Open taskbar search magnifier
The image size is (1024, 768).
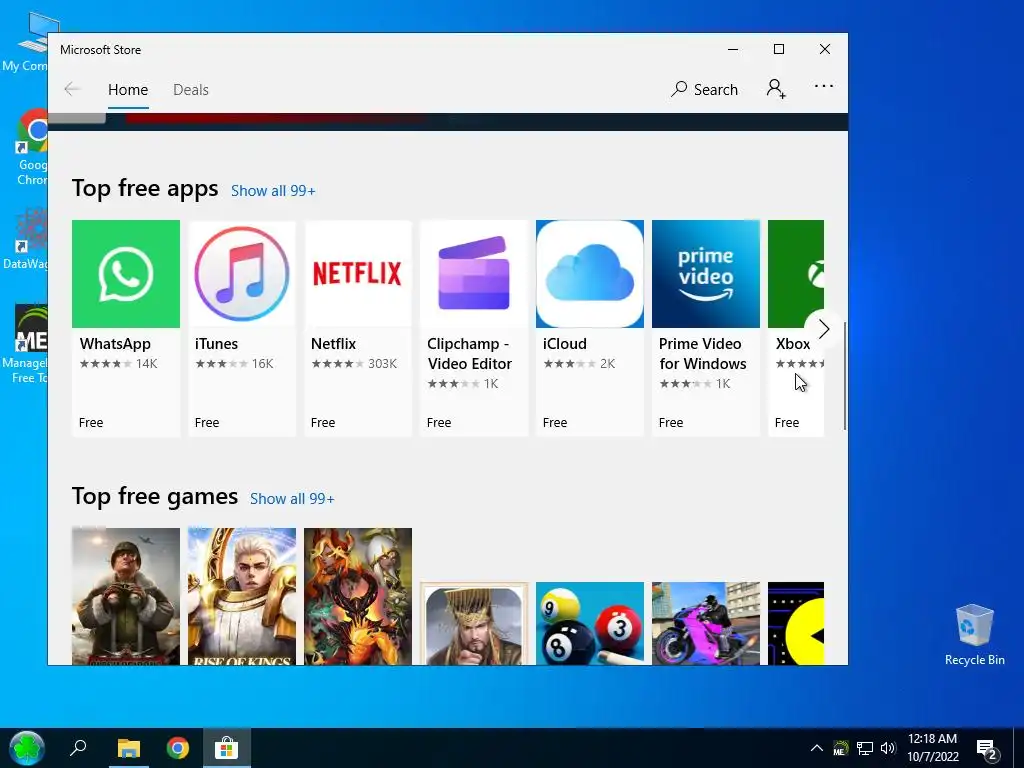(78, 748)
